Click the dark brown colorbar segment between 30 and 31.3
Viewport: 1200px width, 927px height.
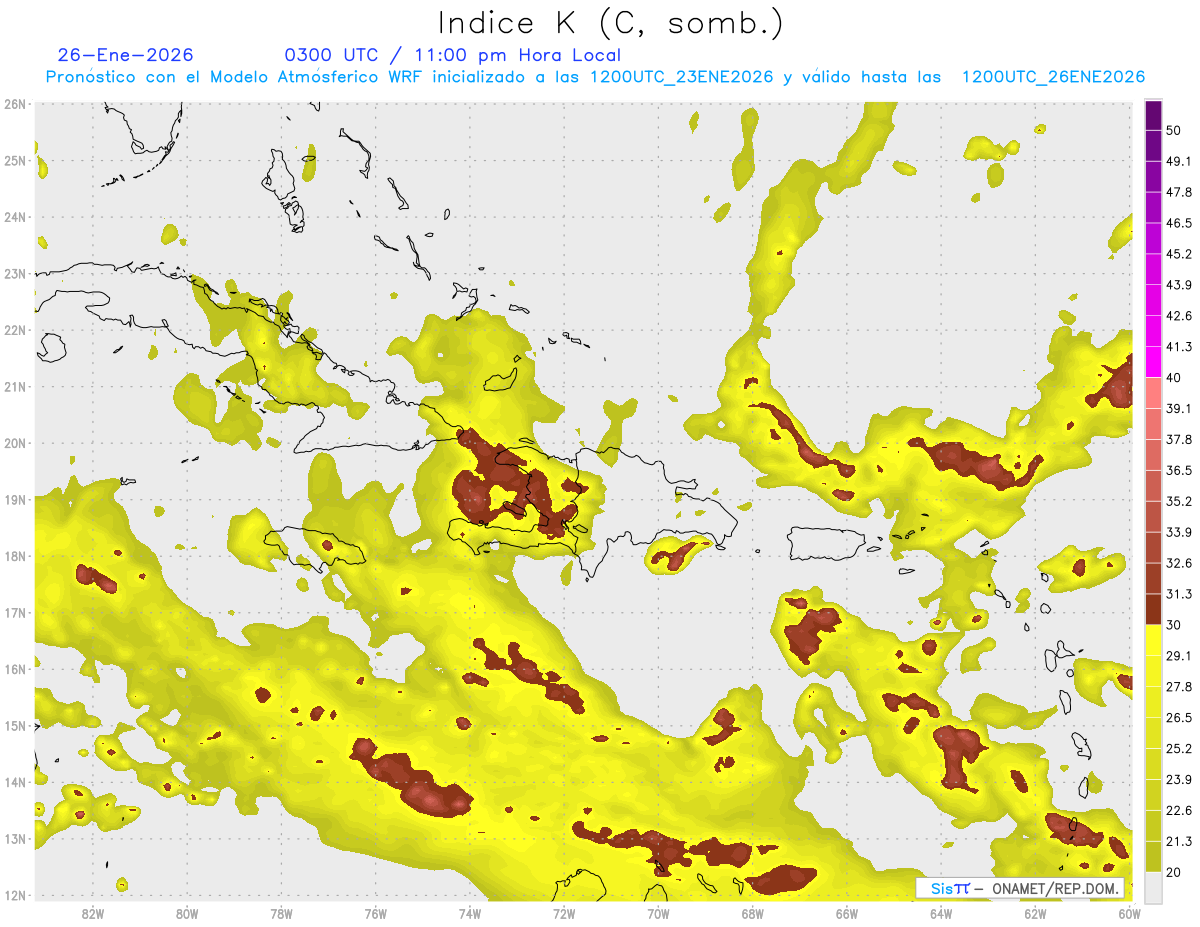point(1153,609)
